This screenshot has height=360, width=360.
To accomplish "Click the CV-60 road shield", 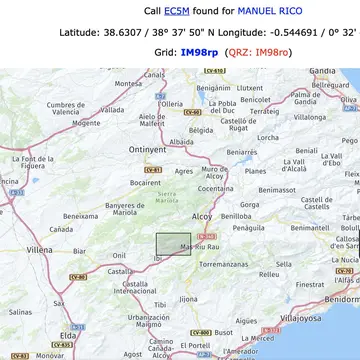I will (x=192, y=112).
